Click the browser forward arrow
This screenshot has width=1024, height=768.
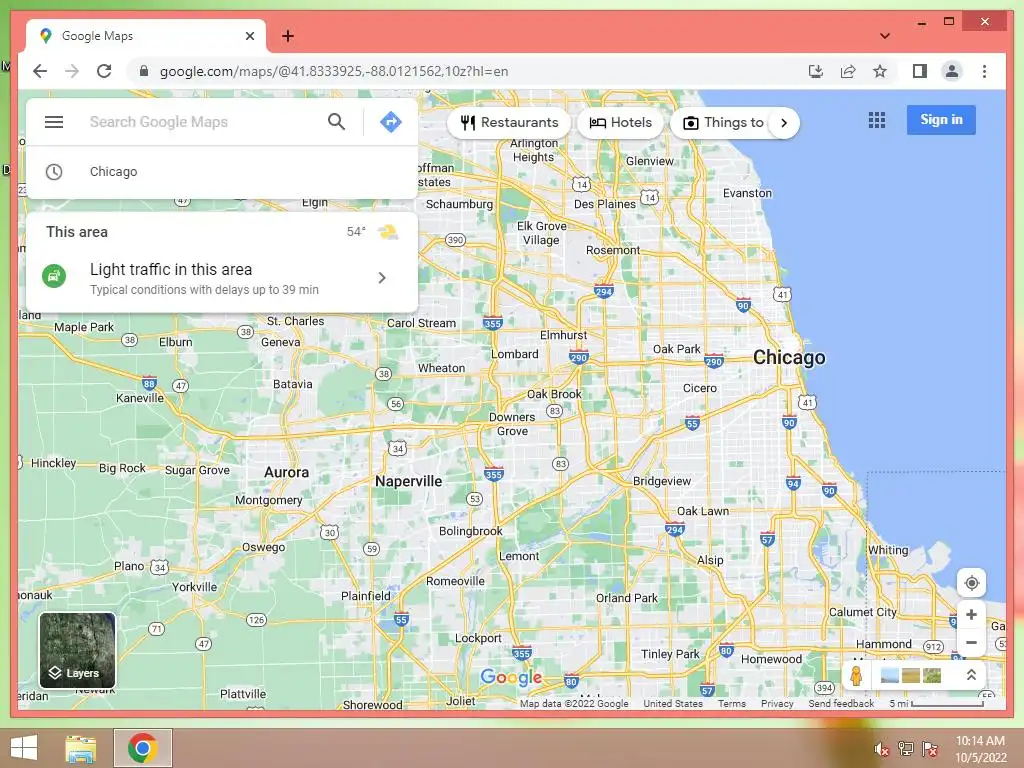(x=72, y=71)
